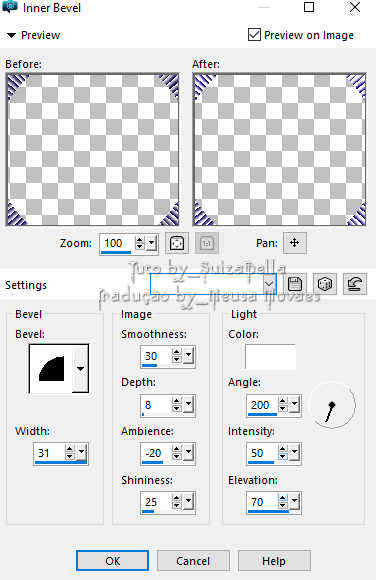Screen dimensions: 376x580
Task: Click the zoom 1:1 actual size icon
Action: [207, 243]
